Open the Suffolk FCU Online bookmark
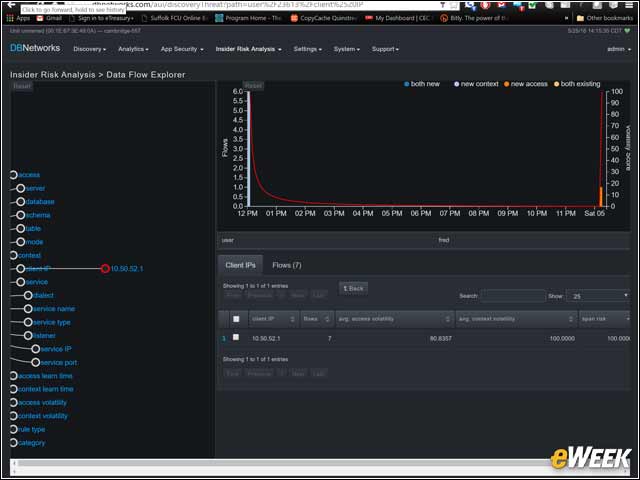The height and width of the screenshot is (480, 640). click(x=175, y=18)
